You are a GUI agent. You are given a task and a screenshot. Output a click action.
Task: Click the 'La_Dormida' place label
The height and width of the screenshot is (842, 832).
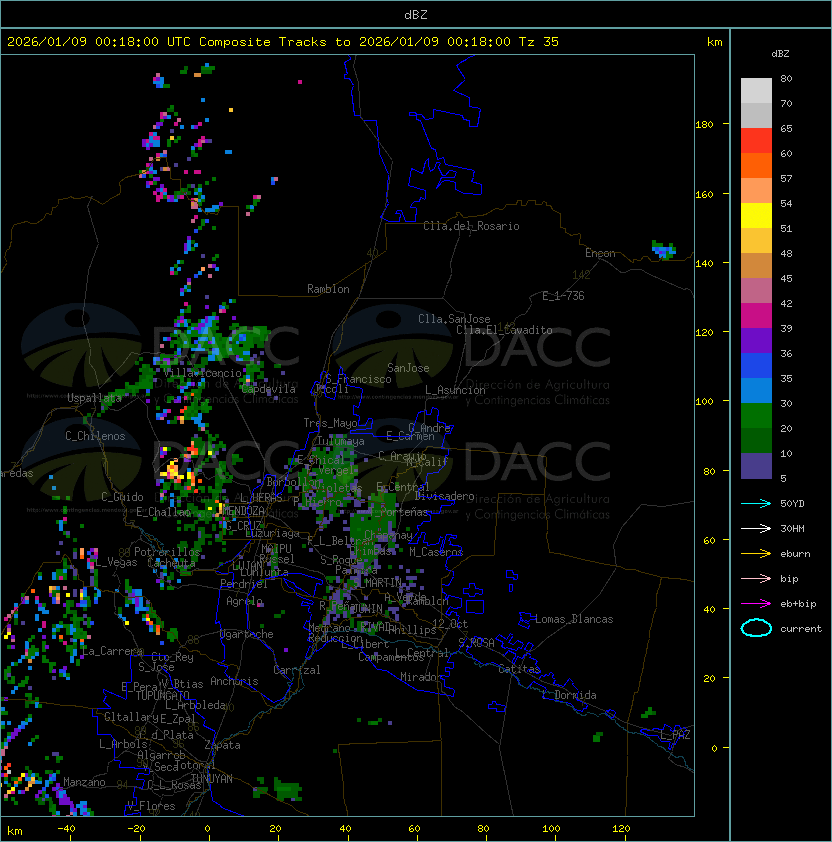tap(569, 695)
